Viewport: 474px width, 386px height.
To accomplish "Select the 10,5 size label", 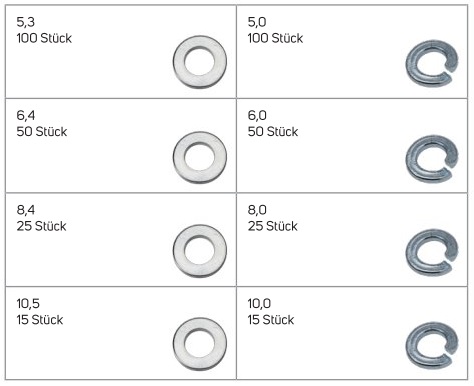I will (28, 304).
